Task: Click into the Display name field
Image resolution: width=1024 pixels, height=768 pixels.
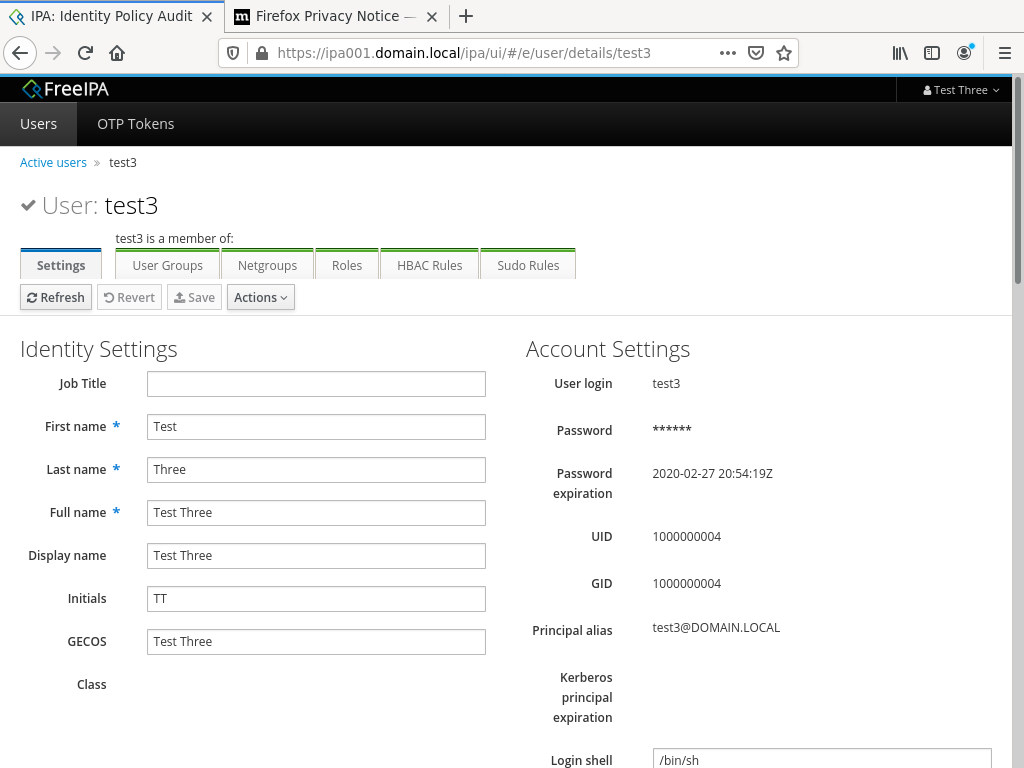Action: (x=316, y=556)
